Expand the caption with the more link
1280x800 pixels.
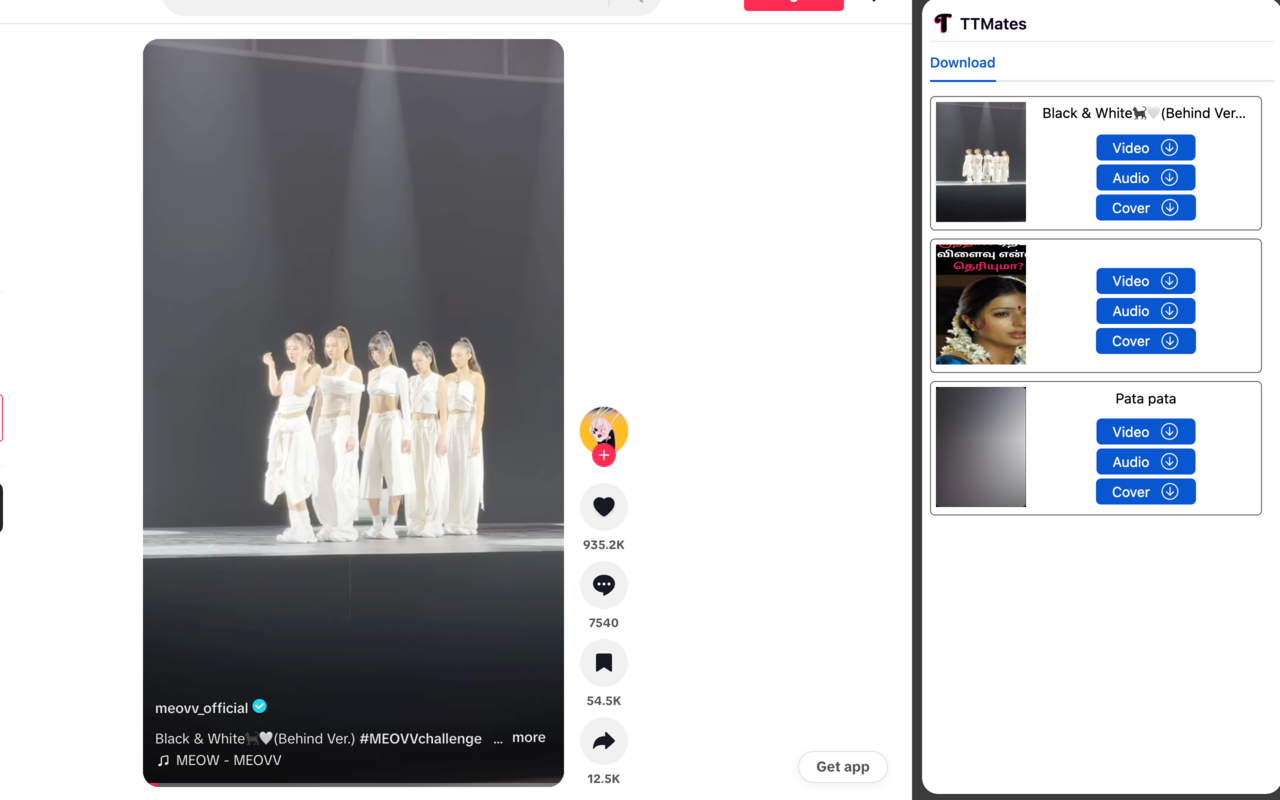pyautogui.click(x=528, y=737)
